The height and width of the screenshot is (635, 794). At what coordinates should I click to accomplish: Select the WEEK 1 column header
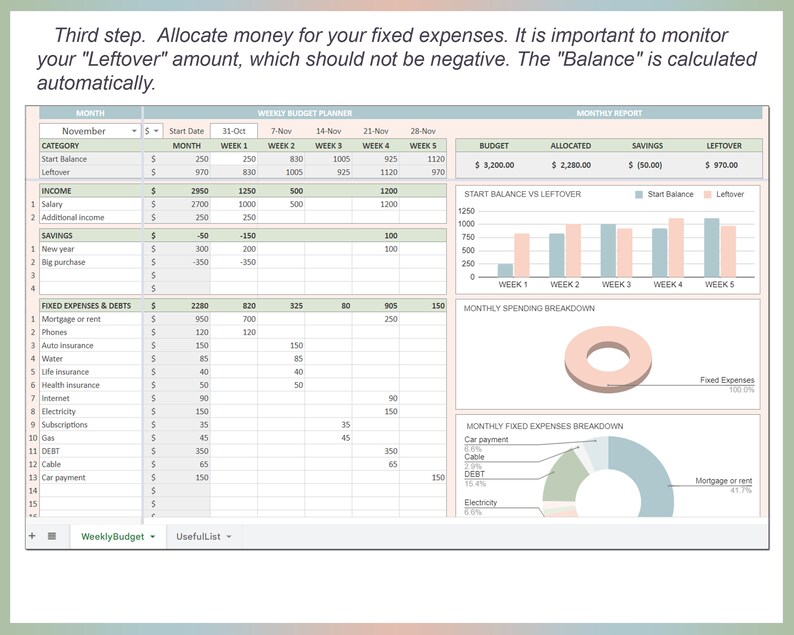click(x=234, y=145)
